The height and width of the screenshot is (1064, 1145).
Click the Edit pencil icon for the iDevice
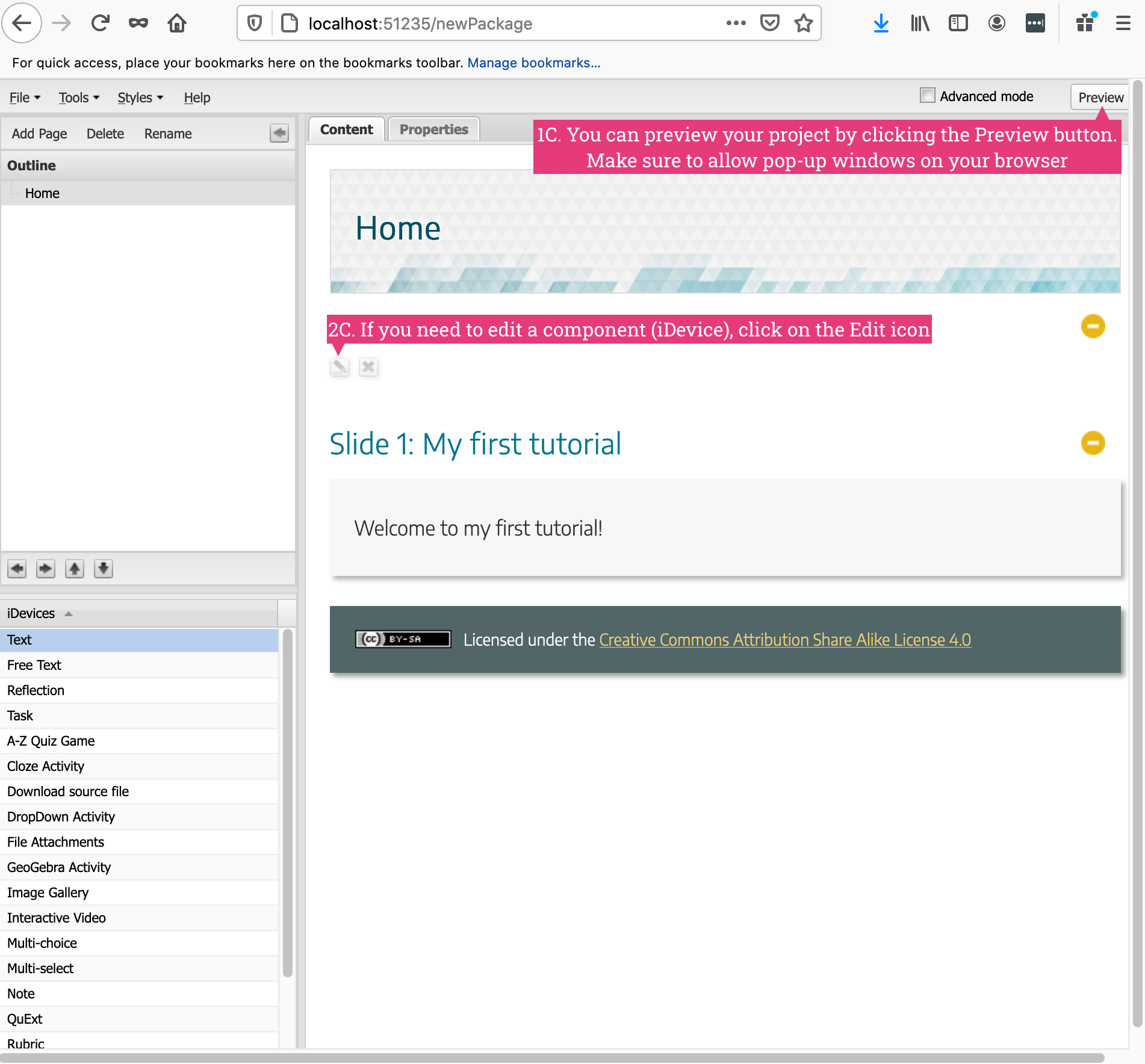point(340,367)
